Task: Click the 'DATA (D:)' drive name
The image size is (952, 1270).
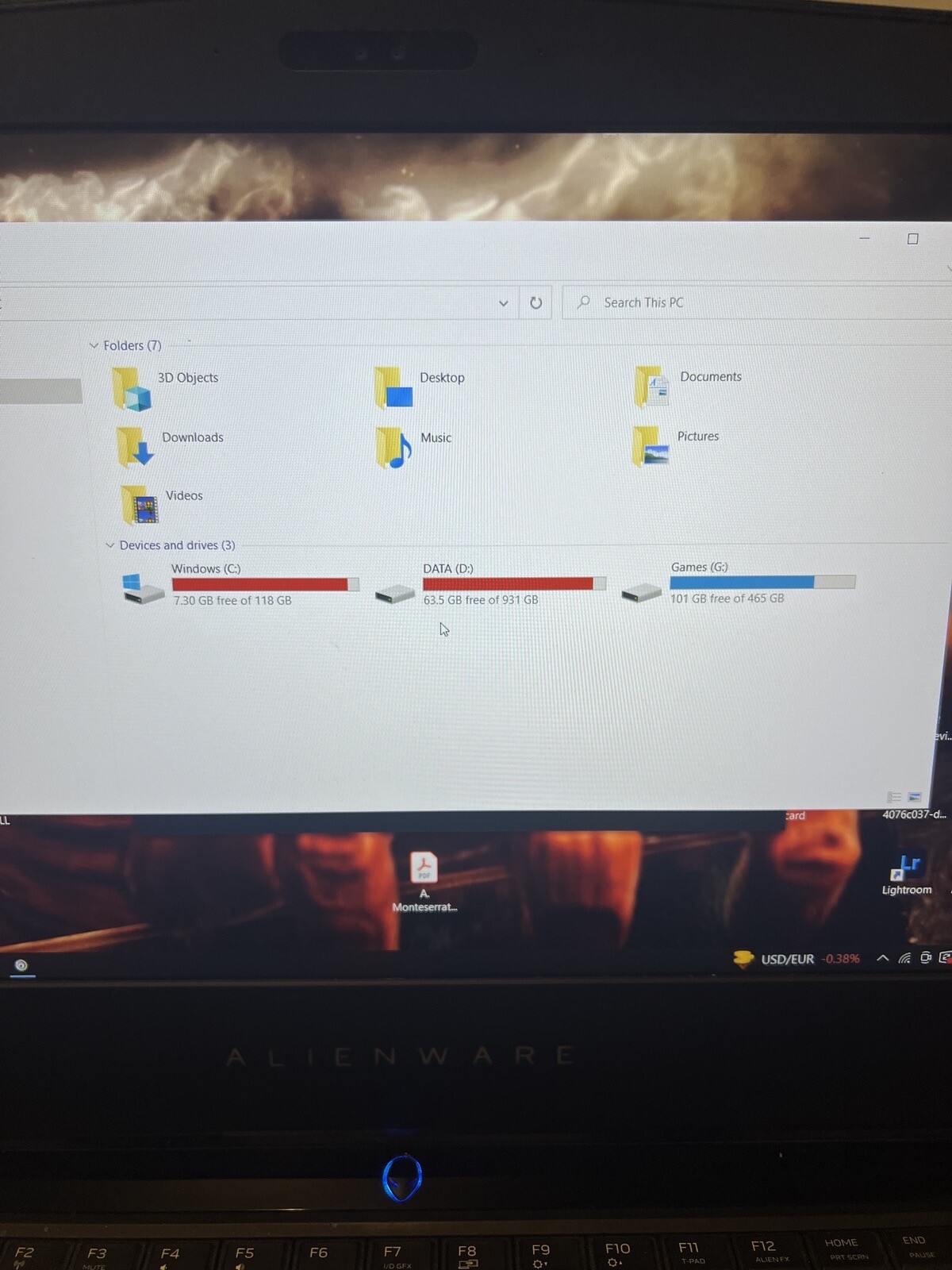Action: pos(448,568)
